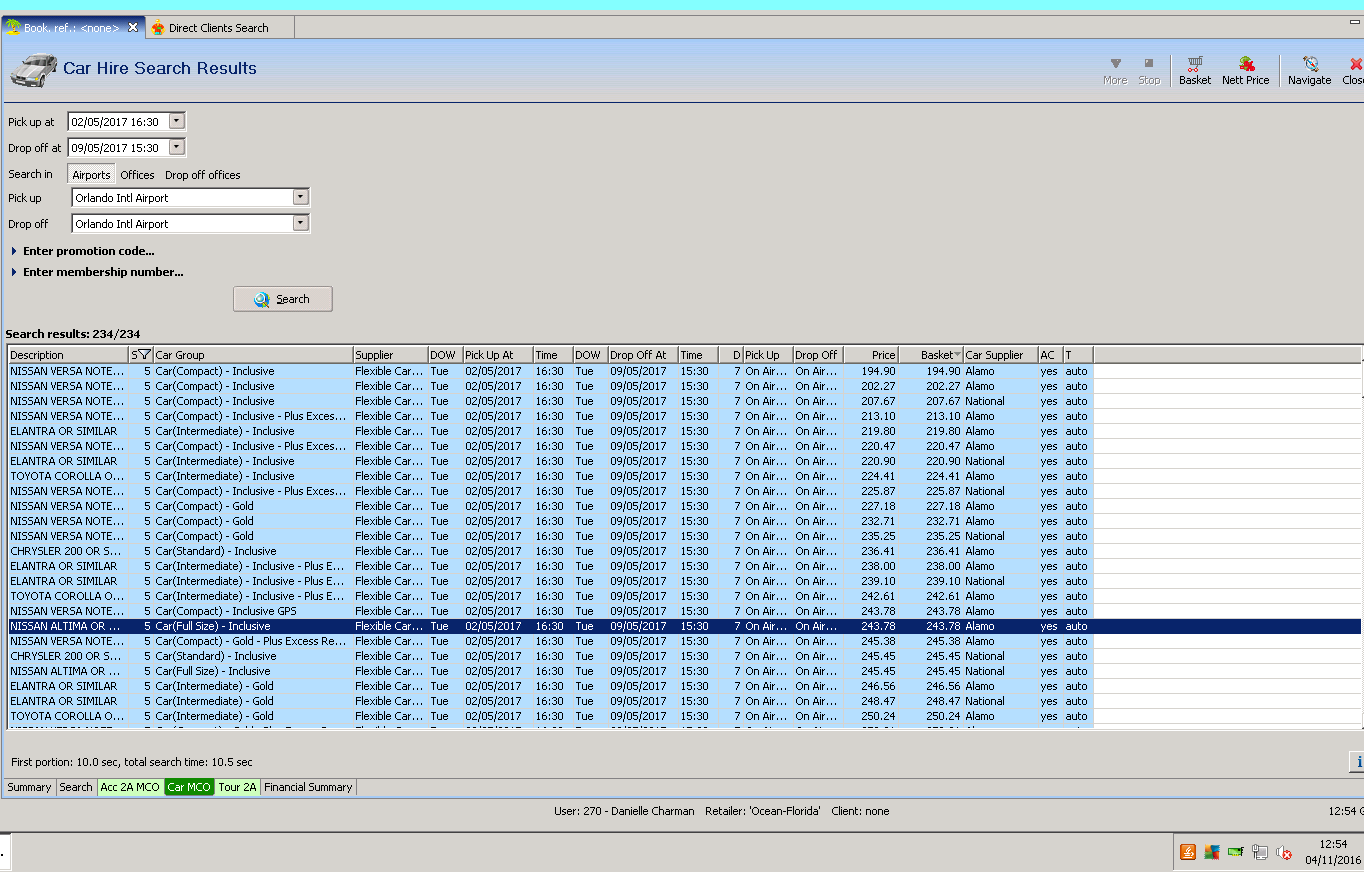Open the Financial Summary tab

coord(308,787)
